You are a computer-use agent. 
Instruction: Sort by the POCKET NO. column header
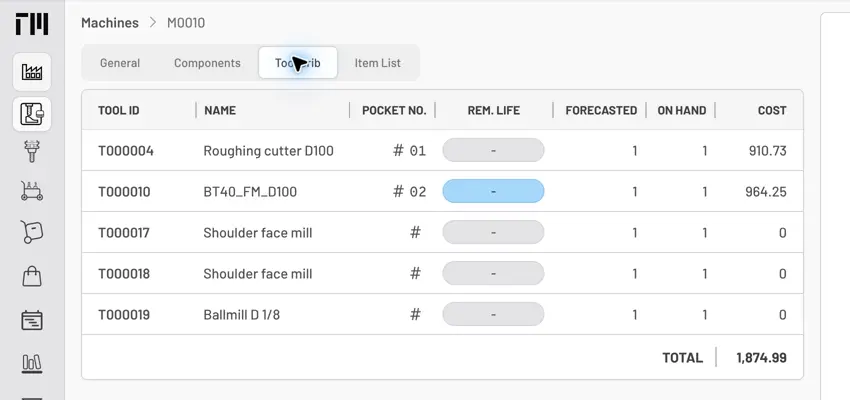394,111
